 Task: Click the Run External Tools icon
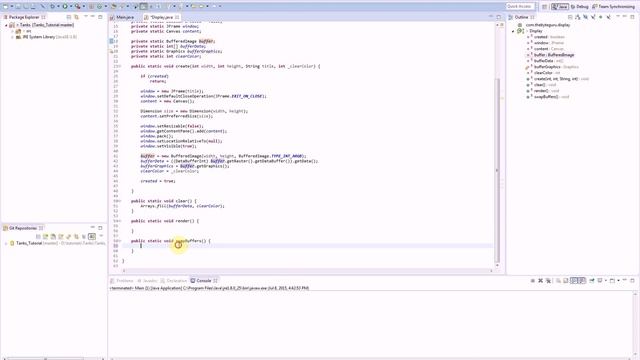tap(78, 6)
